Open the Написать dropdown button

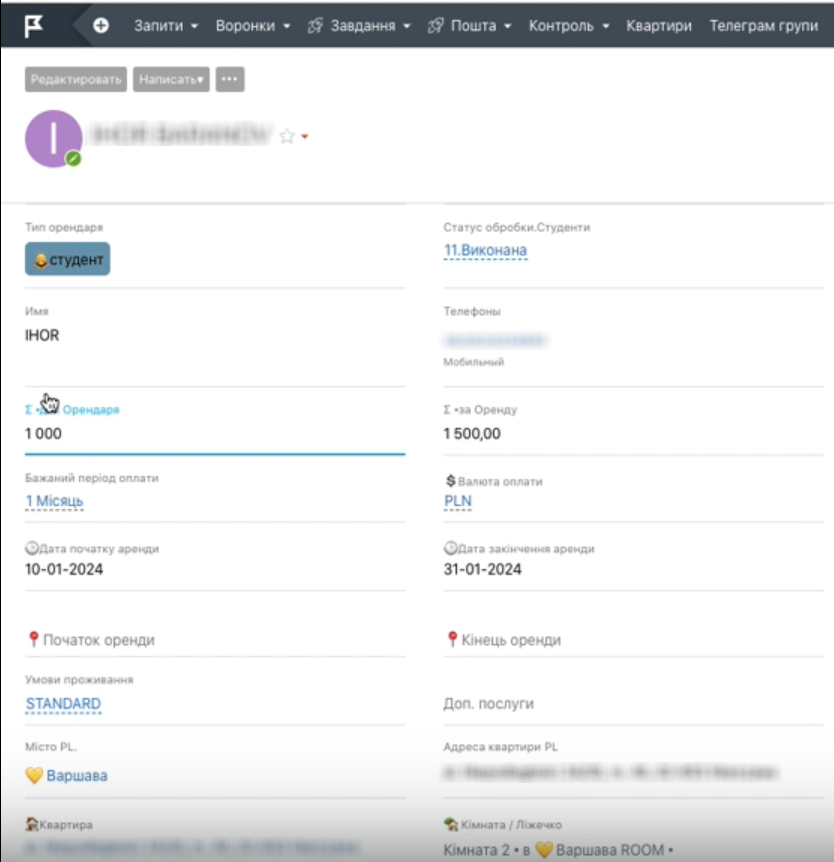171,79
